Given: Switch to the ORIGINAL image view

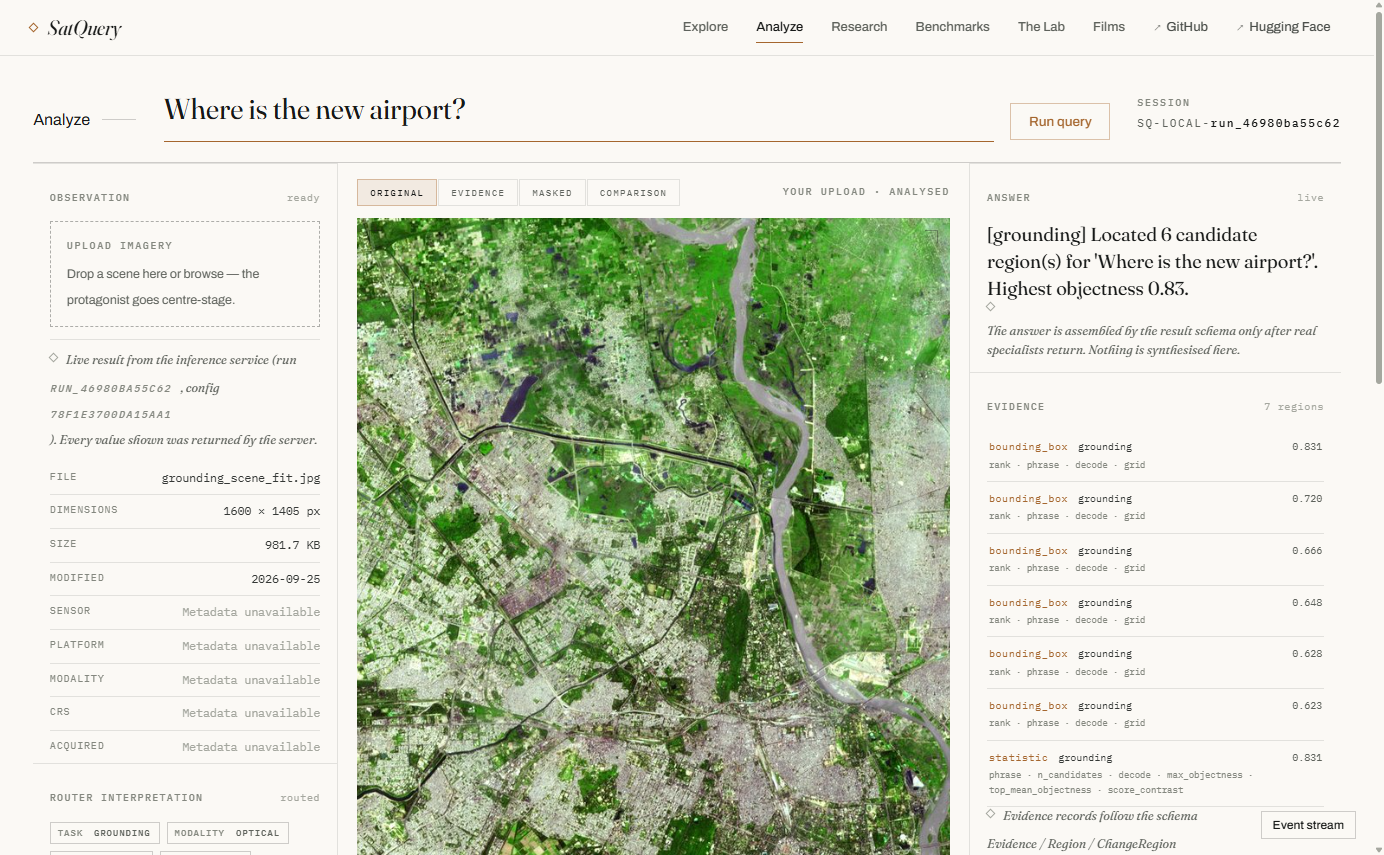Looking at the screenshot, I should click(x=397, y=193).
